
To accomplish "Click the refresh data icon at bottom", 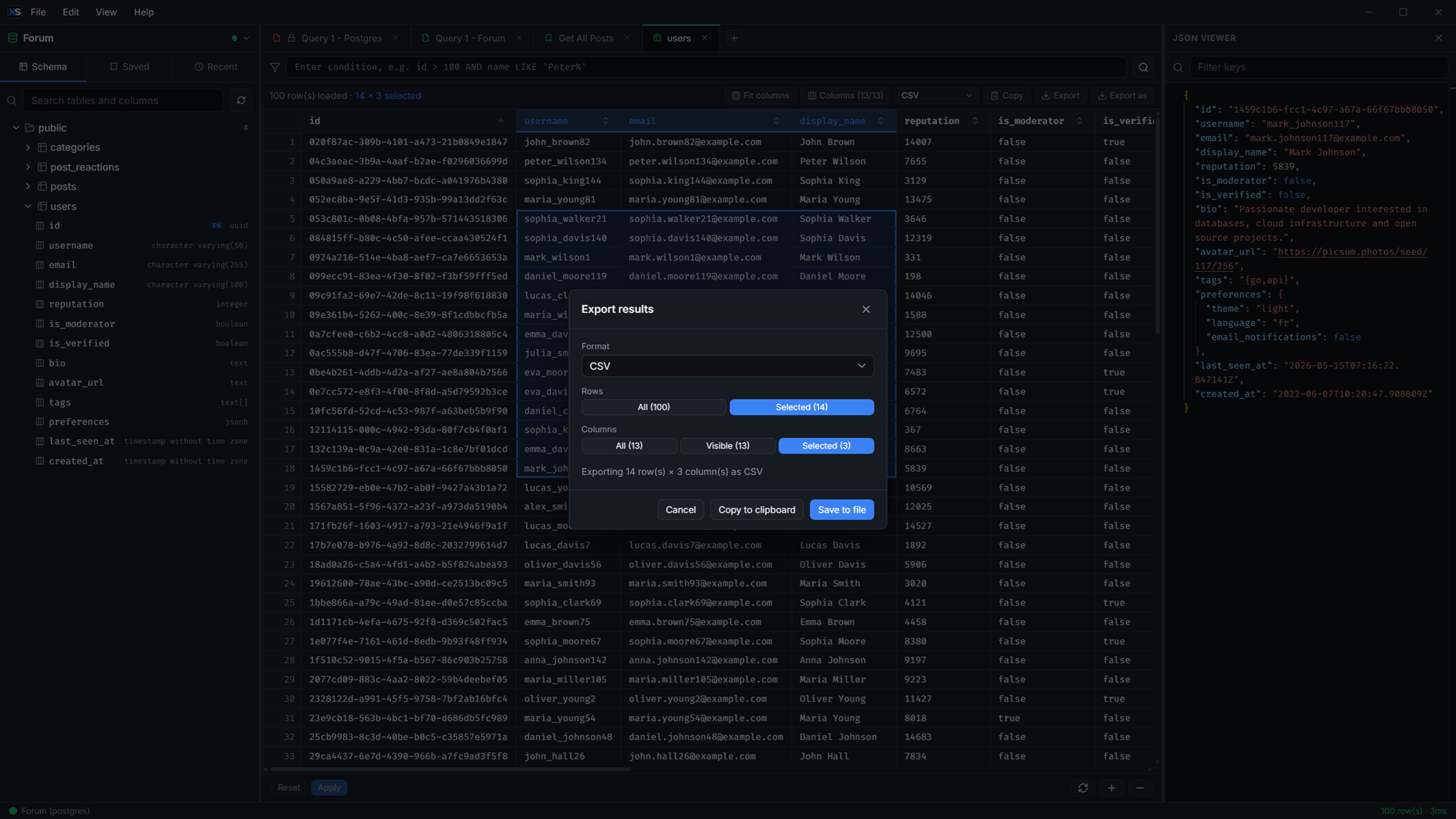I will (1083, 788).
